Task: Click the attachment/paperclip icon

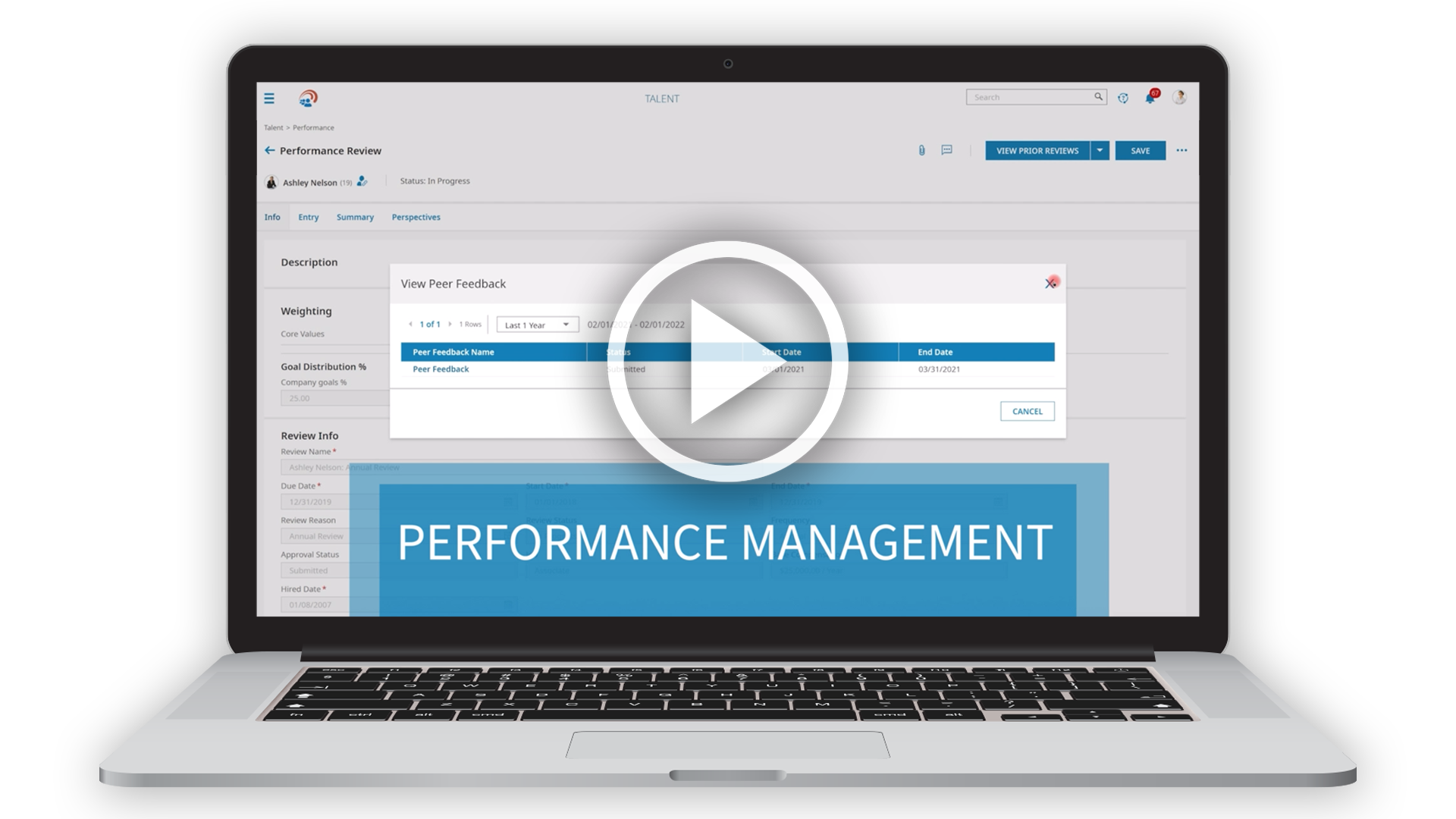Action: coord(922,150)
